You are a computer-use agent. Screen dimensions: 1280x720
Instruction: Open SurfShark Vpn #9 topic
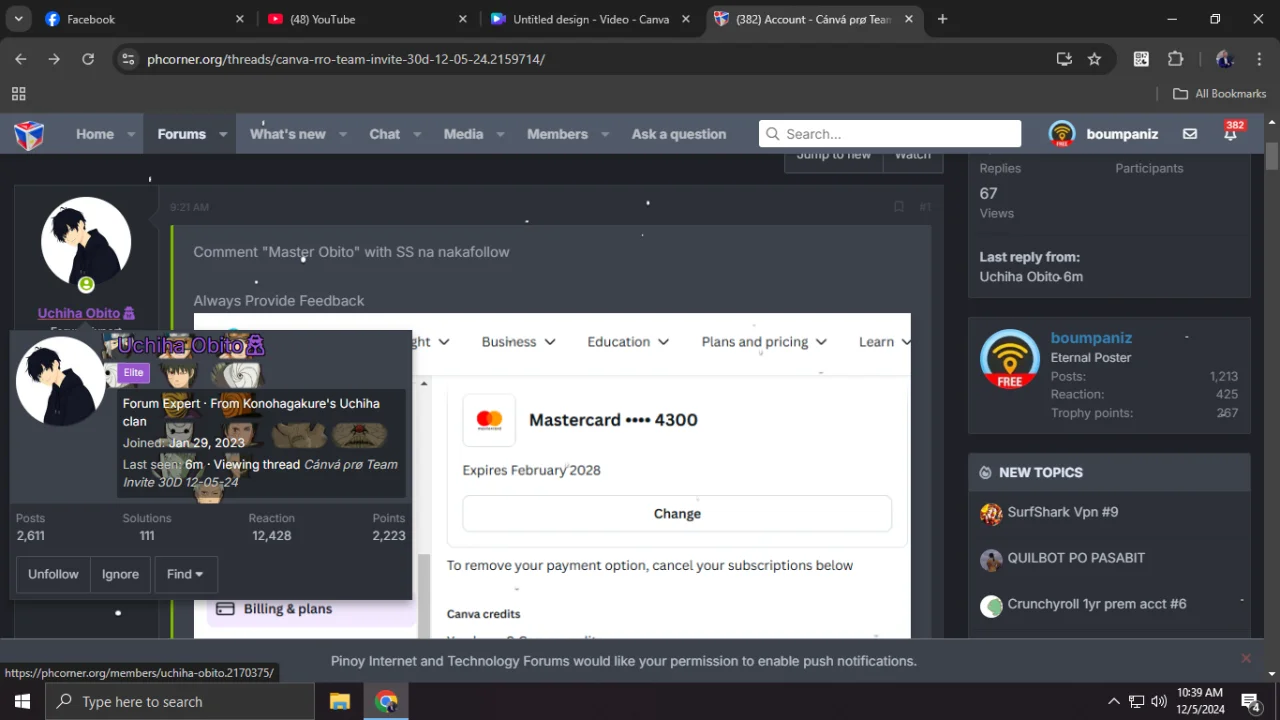pos(1063,512)
